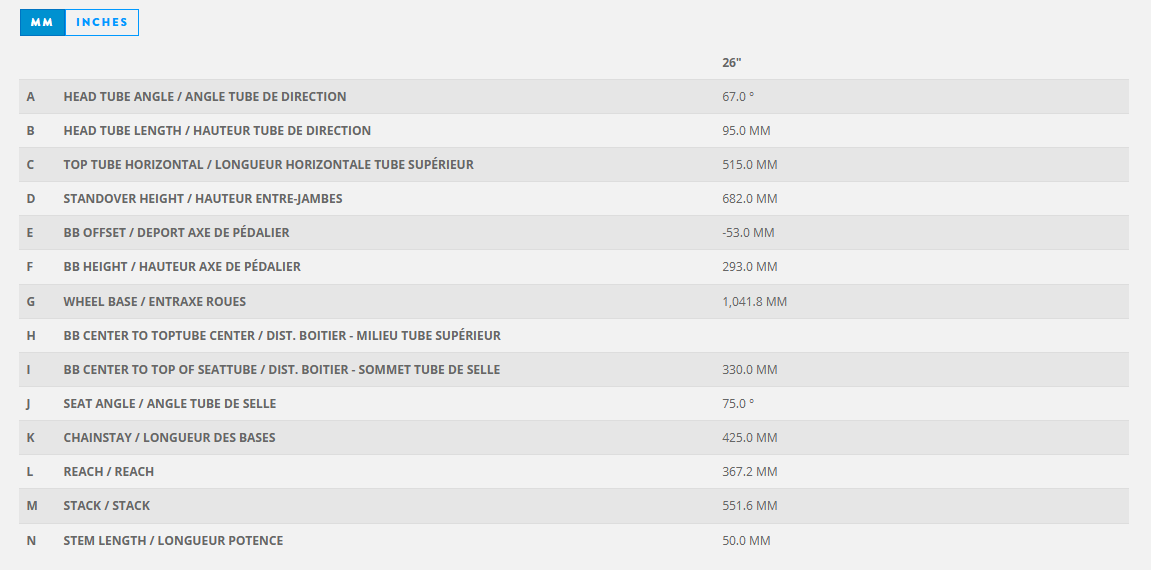
Task: Click the 367.2 MM reach value
Action: coord(749,472)
